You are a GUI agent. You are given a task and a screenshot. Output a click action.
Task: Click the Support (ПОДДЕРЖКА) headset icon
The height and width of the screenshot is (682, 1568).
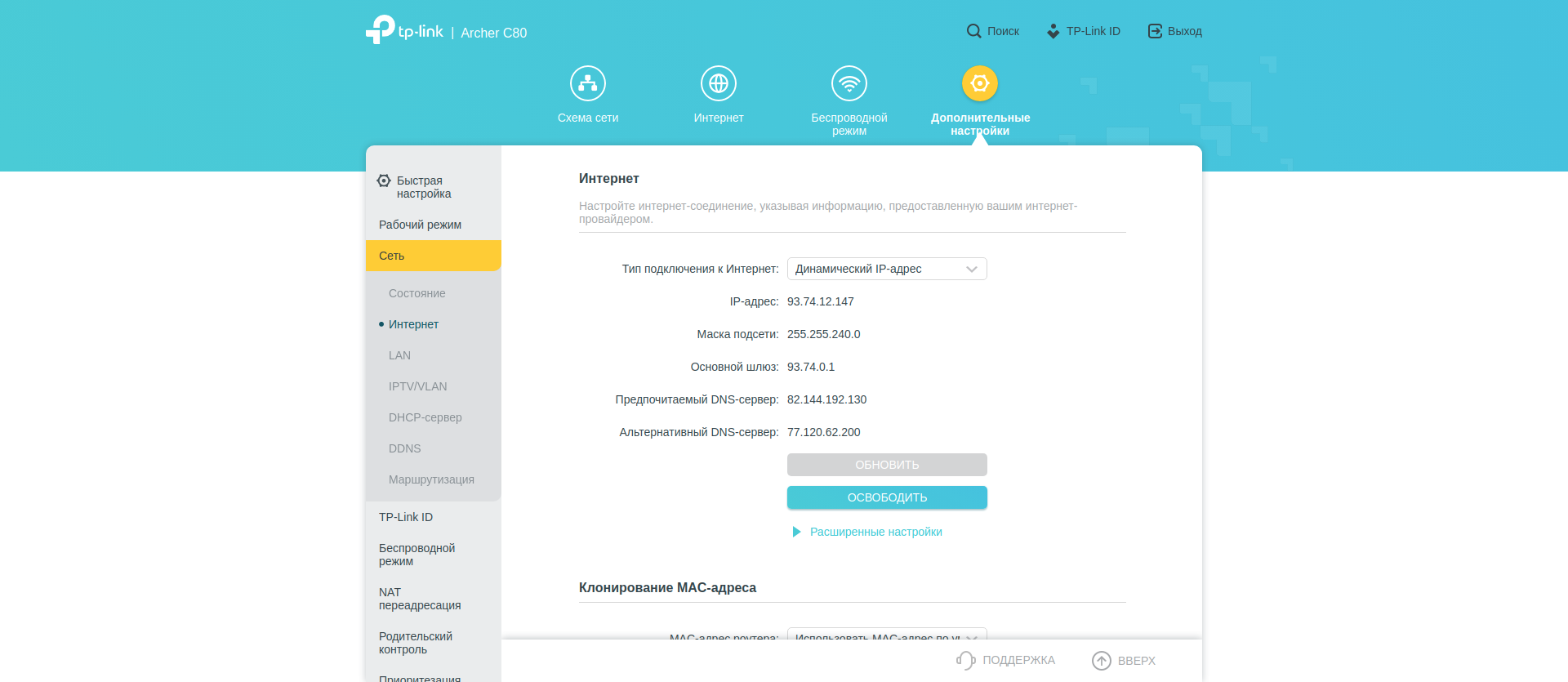(x=966, y=660)
